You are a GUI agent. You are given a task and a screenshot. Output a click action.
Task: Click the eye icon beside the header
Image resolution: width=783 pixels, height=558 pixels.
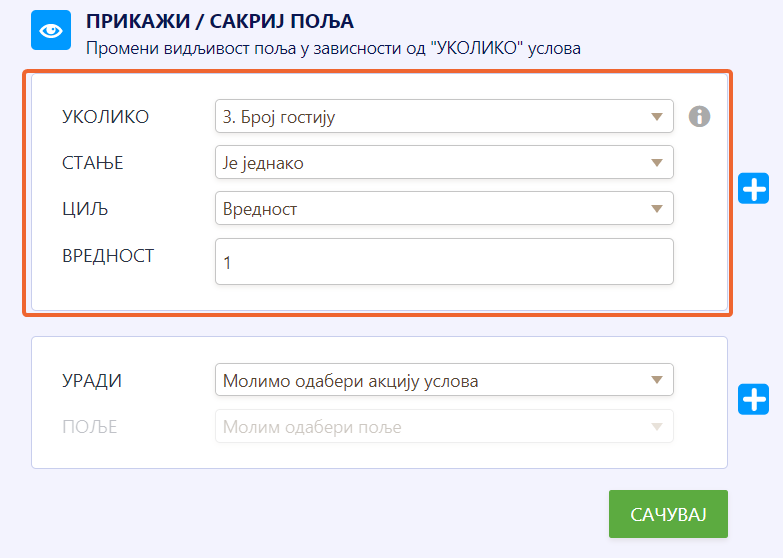click(x=50, y=31)
